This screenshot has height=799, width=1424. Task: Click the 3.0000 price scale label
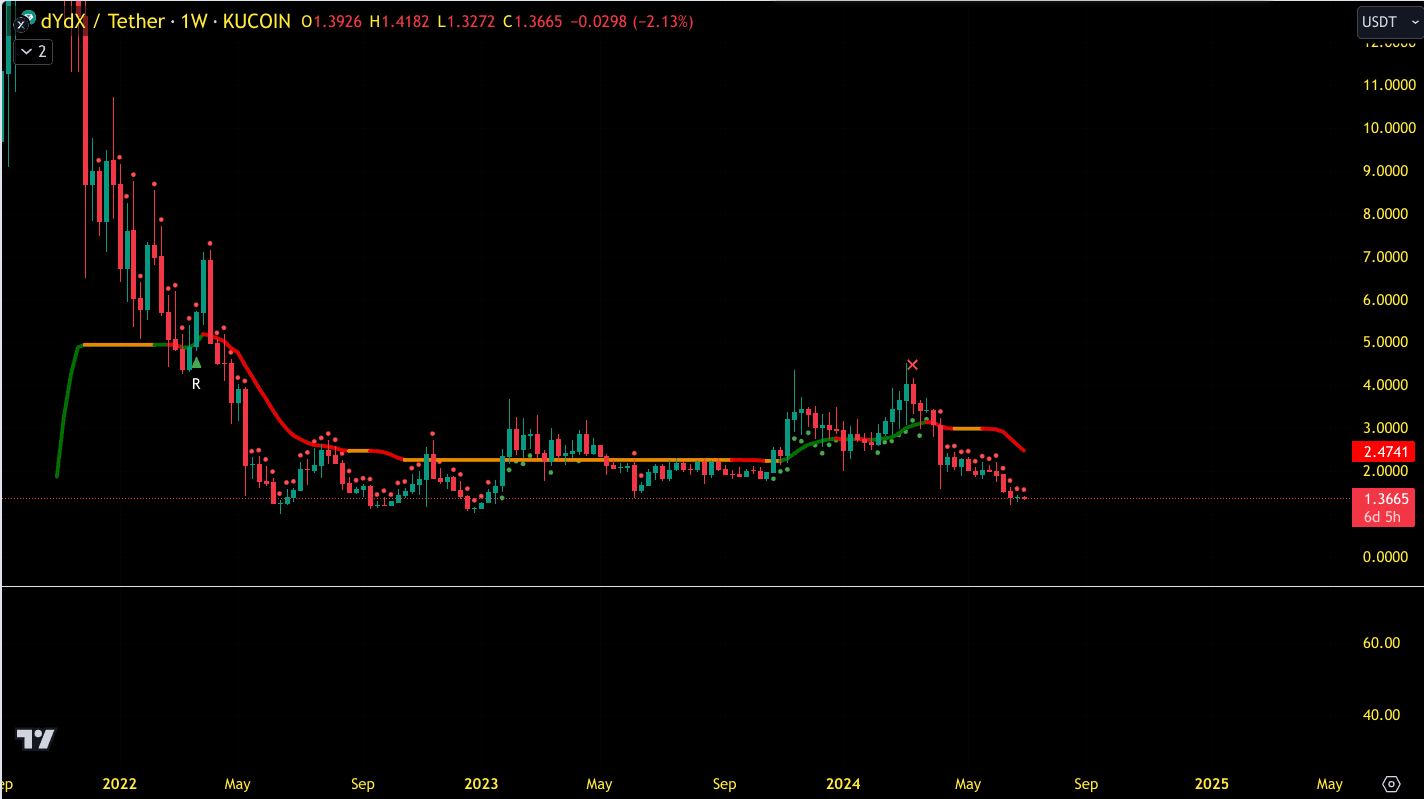(x=1386, y=428)
